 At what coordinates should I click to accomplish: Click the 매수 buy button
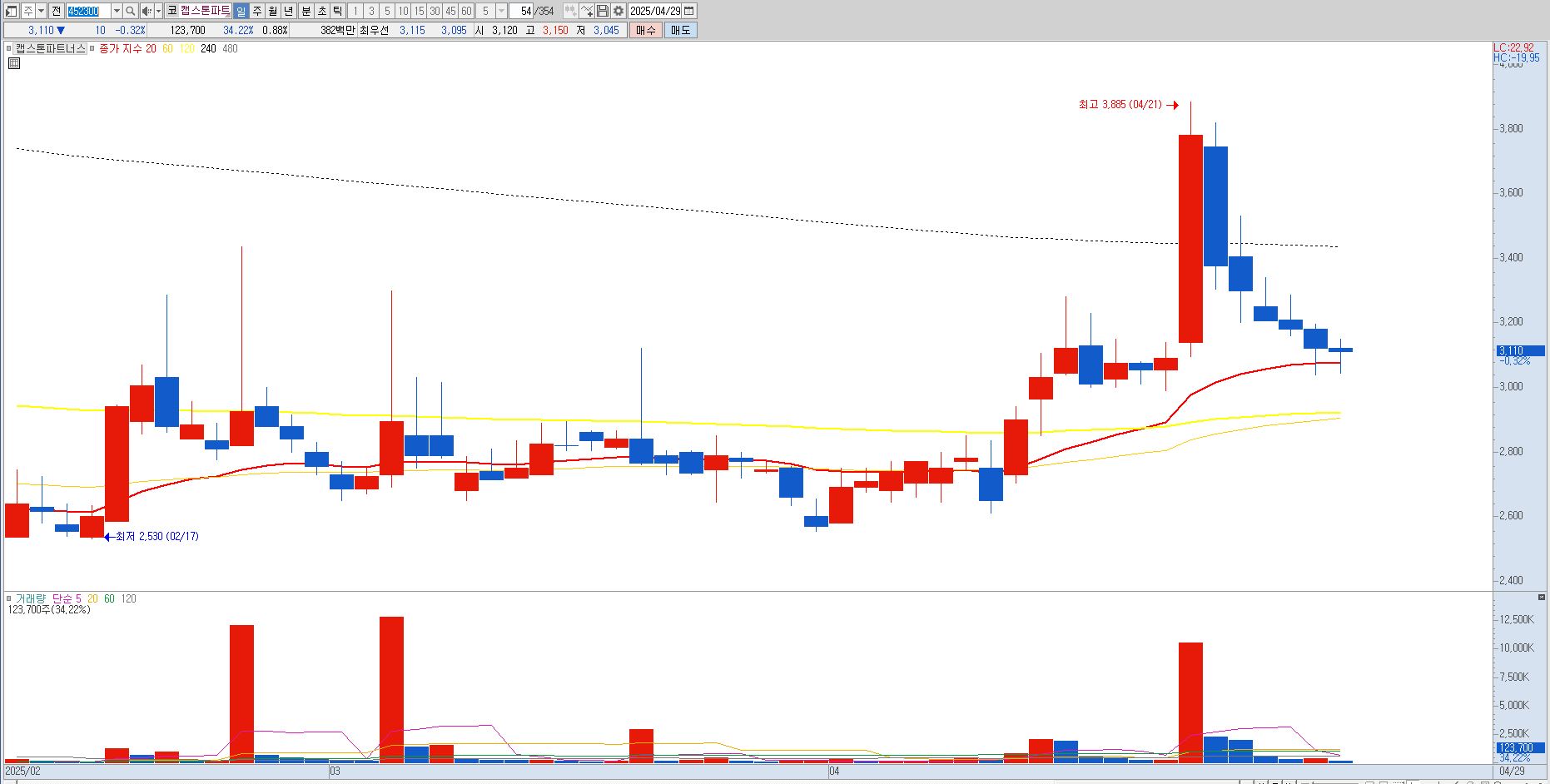pos(646,30)
